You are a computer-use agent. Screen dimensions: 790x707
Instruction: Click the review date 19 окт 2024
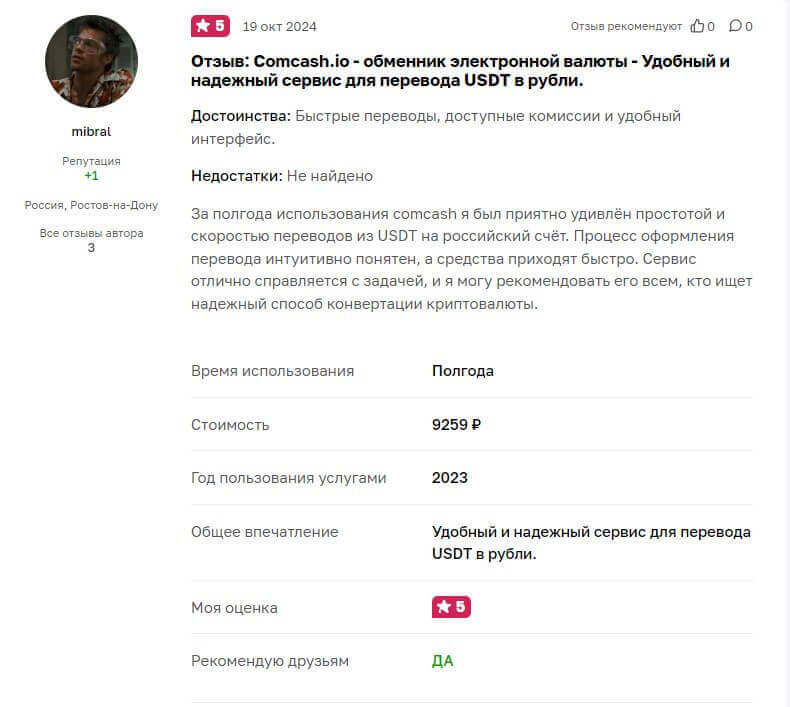[279, 26]
